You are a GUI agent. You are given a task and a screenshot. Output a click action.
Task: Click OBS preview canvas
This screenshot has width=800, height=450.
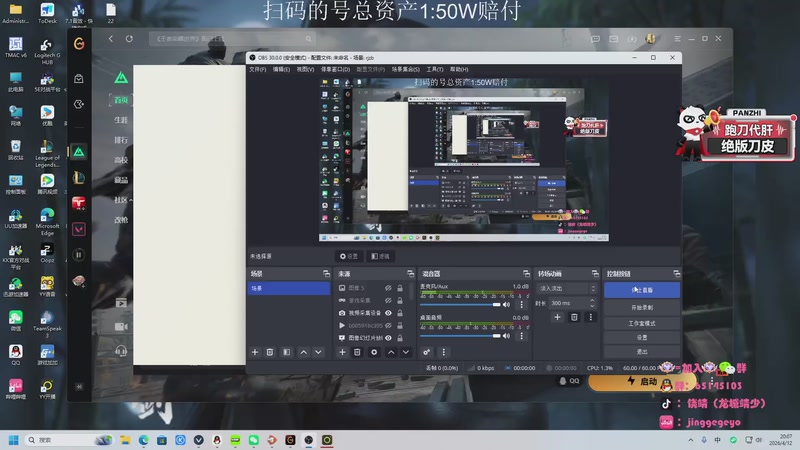[x=464, y=159]
